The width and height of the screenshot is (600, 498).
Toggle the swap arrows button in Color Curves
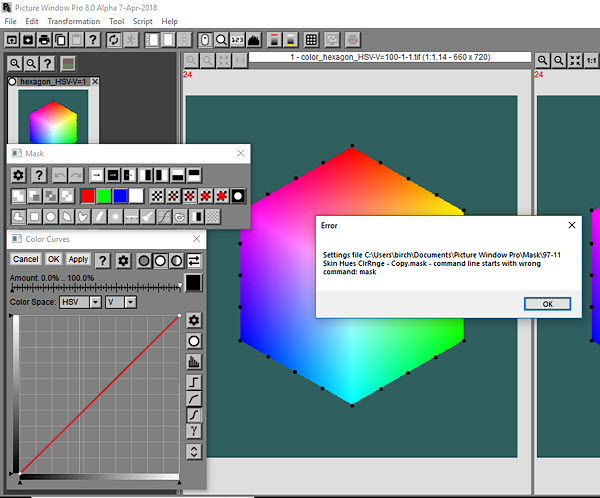point(194,260)
